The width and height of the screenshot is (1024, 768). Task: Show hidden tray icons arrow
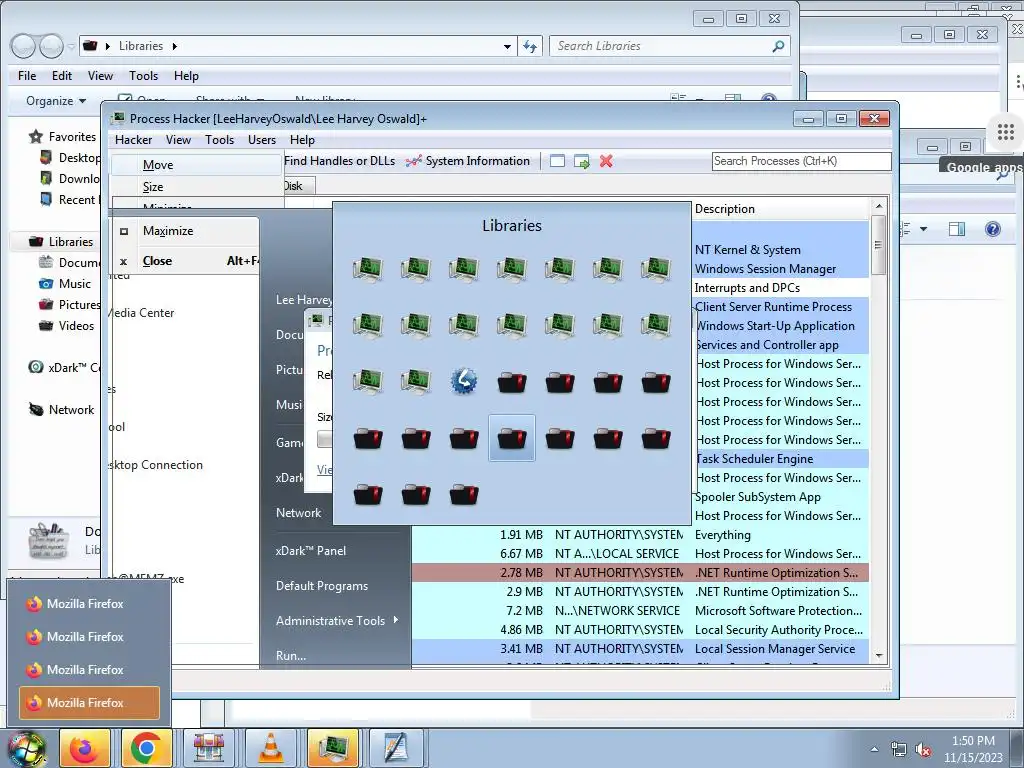[x=874, y=750]
